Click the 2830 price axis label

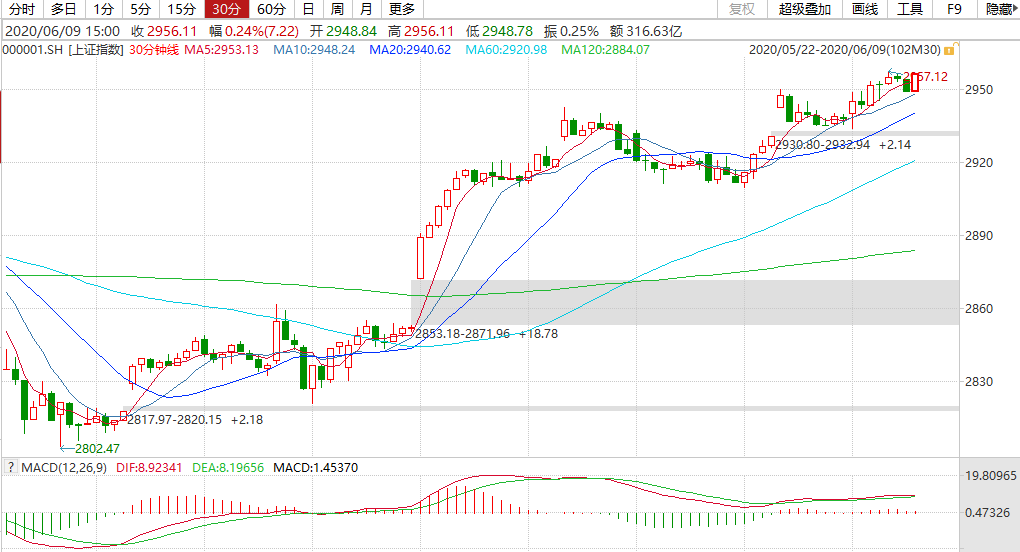[x=979, y=381]
